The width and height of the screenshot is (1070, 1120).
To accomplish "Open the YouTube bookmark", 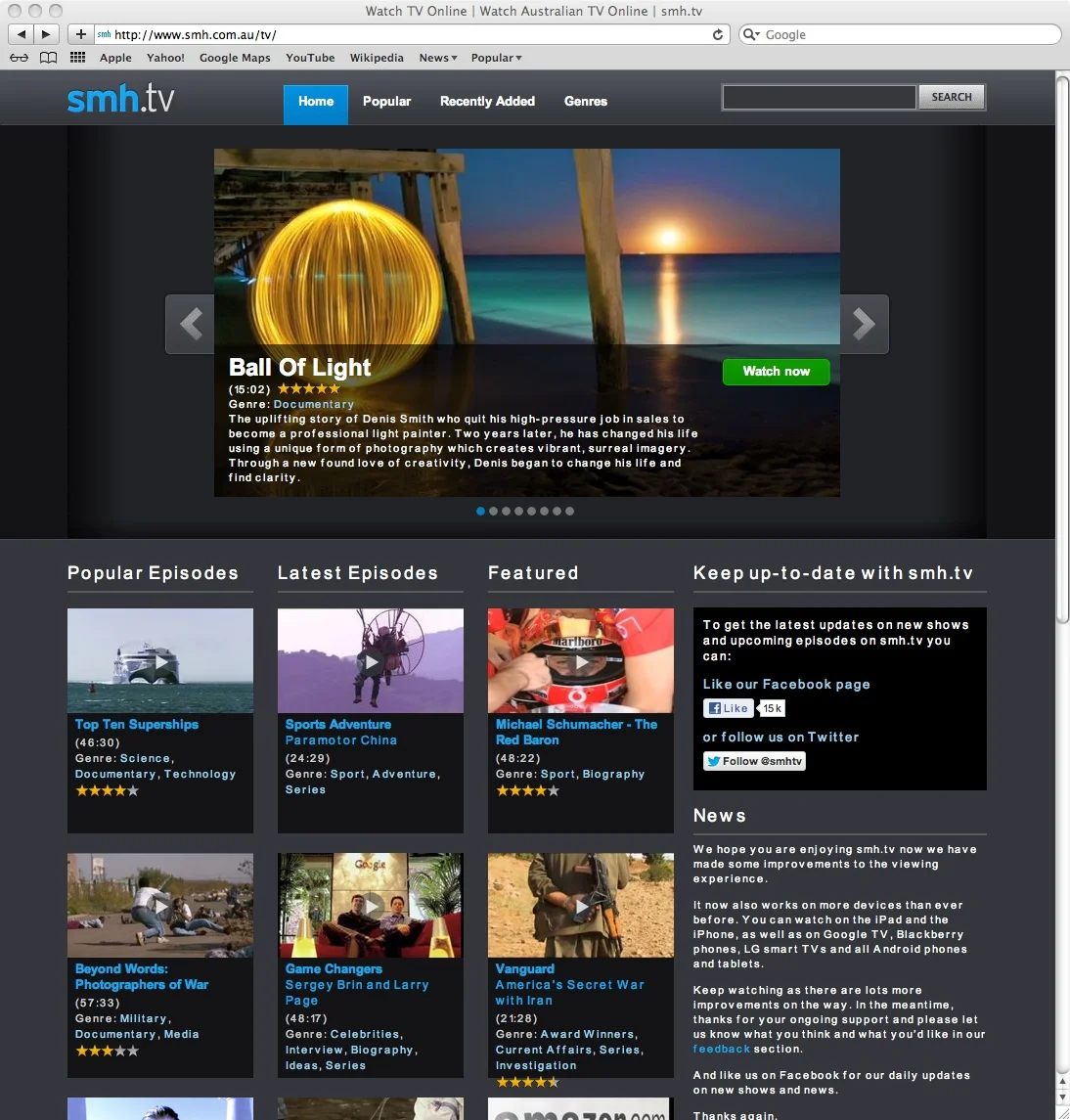I will point(310,58).
